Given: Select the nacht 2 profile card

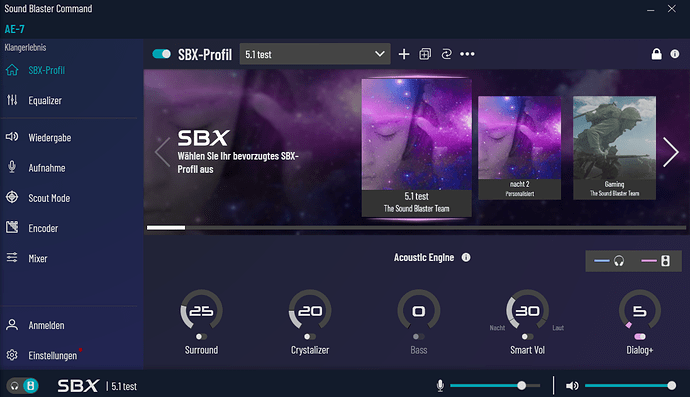Looking at the screenshot, I should (519, 148).
